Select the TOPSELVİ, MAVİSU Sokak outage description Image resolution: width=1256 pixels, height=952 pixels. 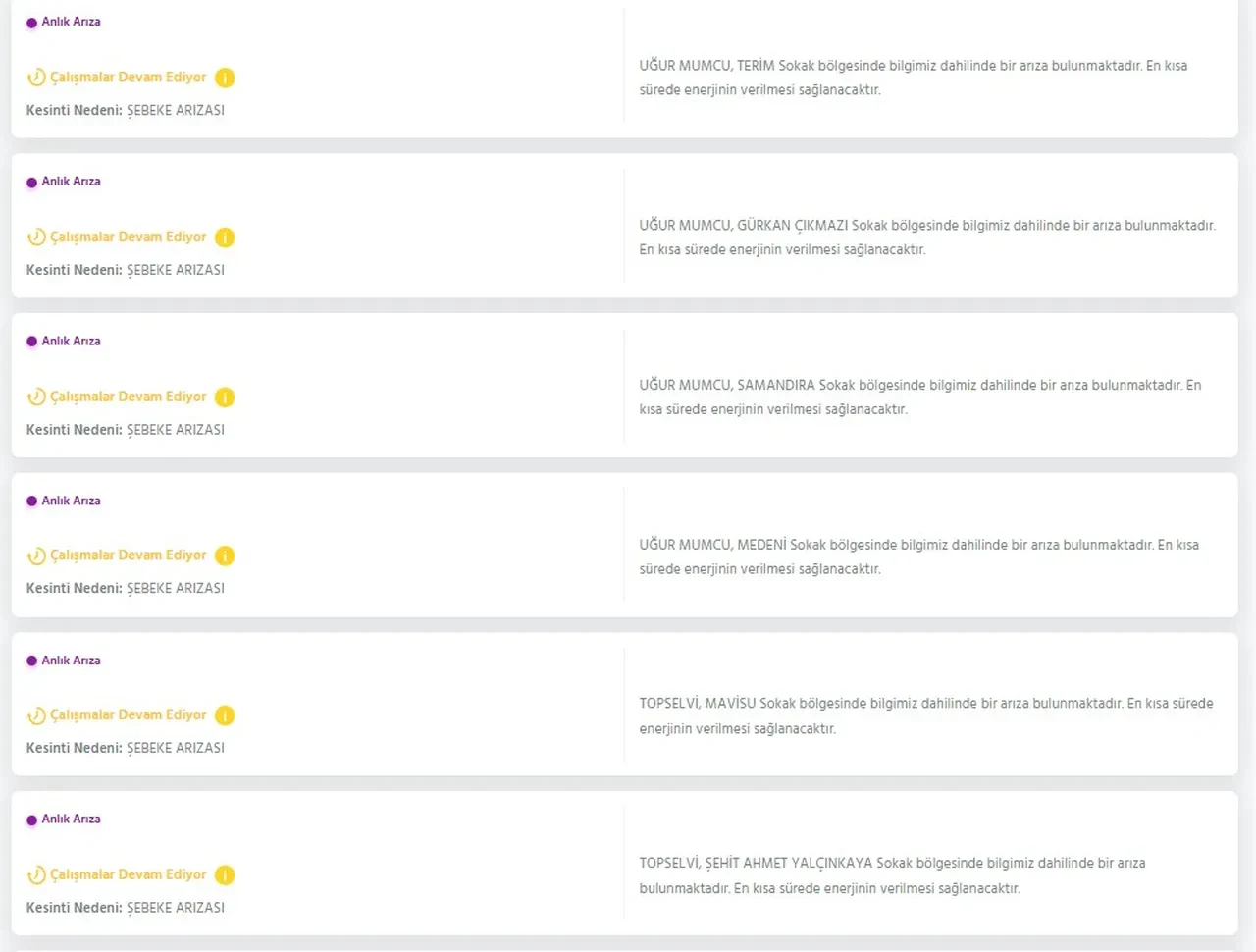pyautogui.click(x=926, y=715)
